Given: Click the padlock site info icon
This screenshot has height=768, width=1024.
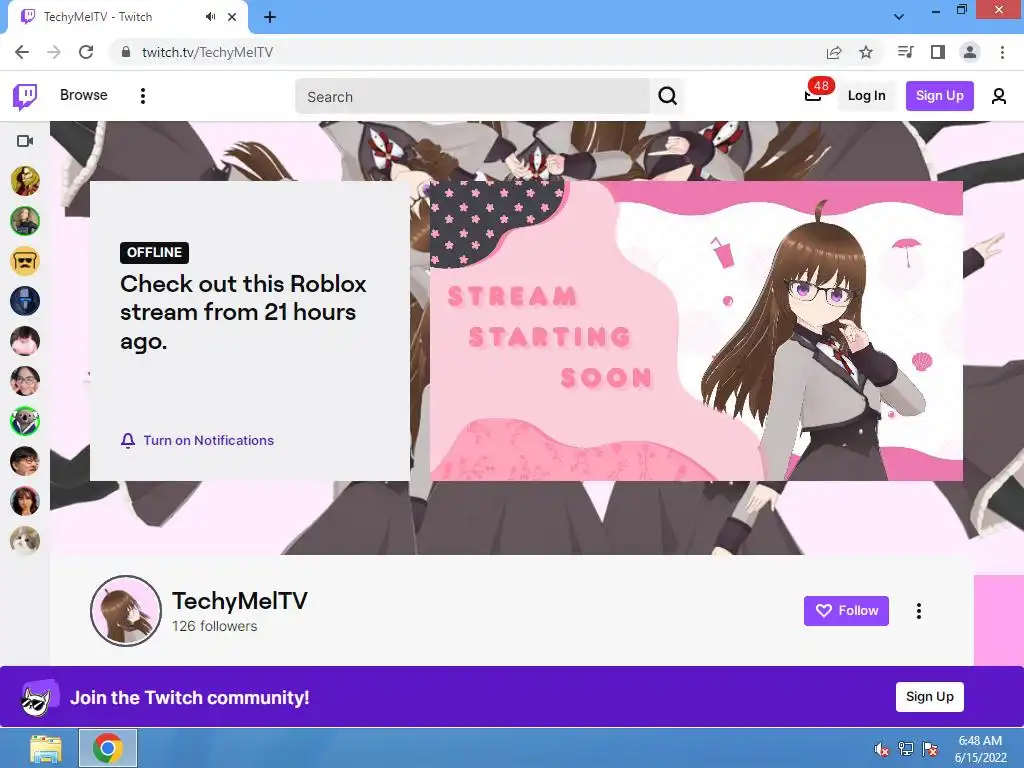Looking at the screenshot, I should coord(126,52).
